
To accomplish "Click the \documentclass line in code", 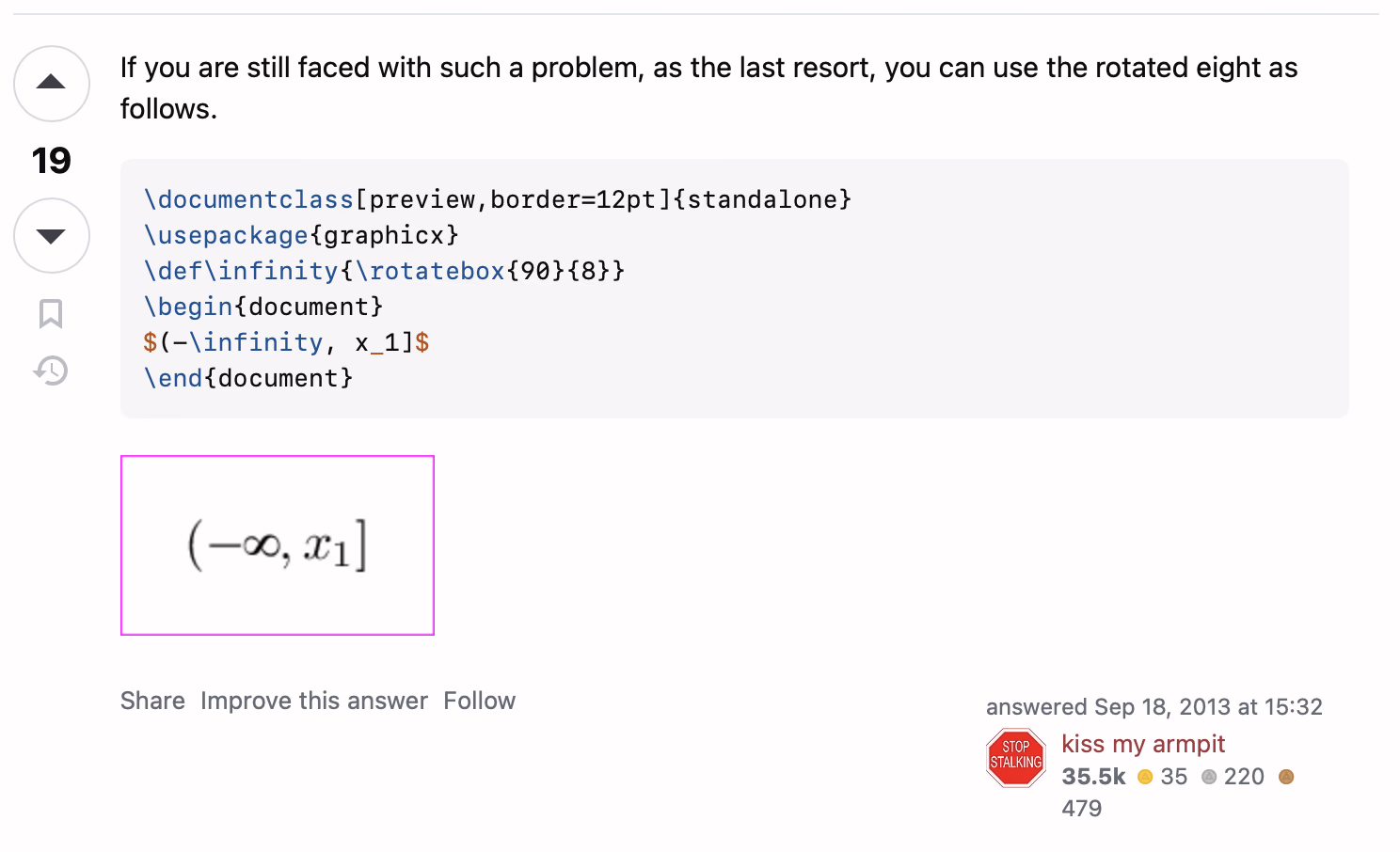I will 498,199.
